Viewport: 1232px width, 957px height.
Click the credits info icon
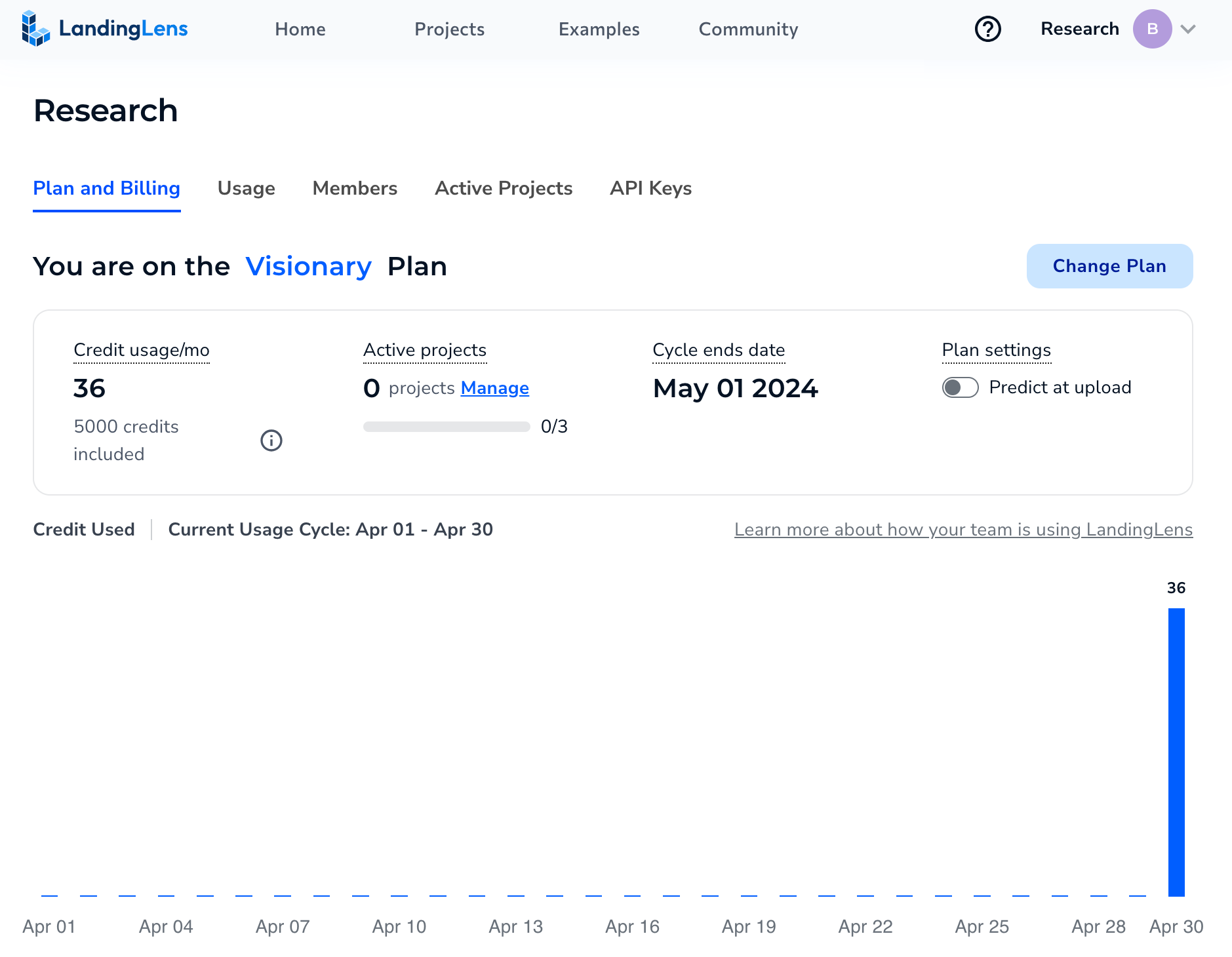pos(271,440)
